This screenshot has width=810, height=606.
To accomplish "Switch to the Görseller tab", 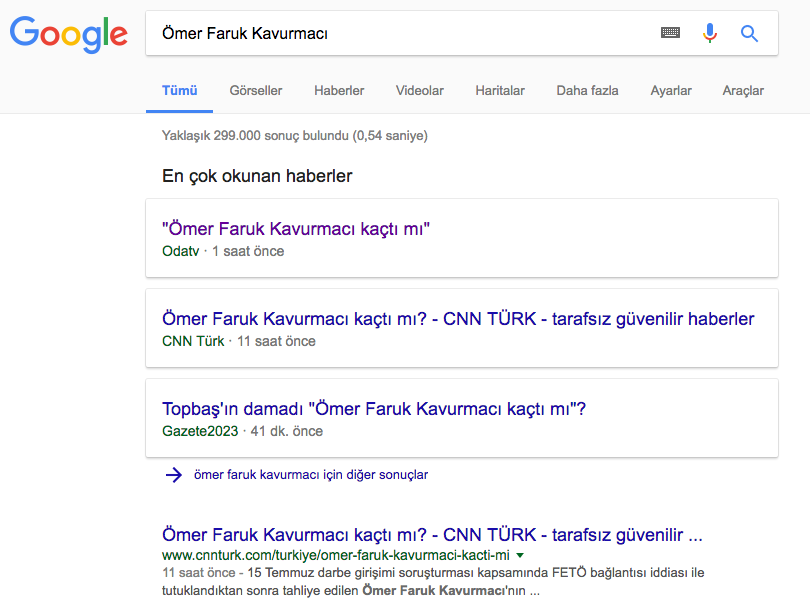I will 256,91.
